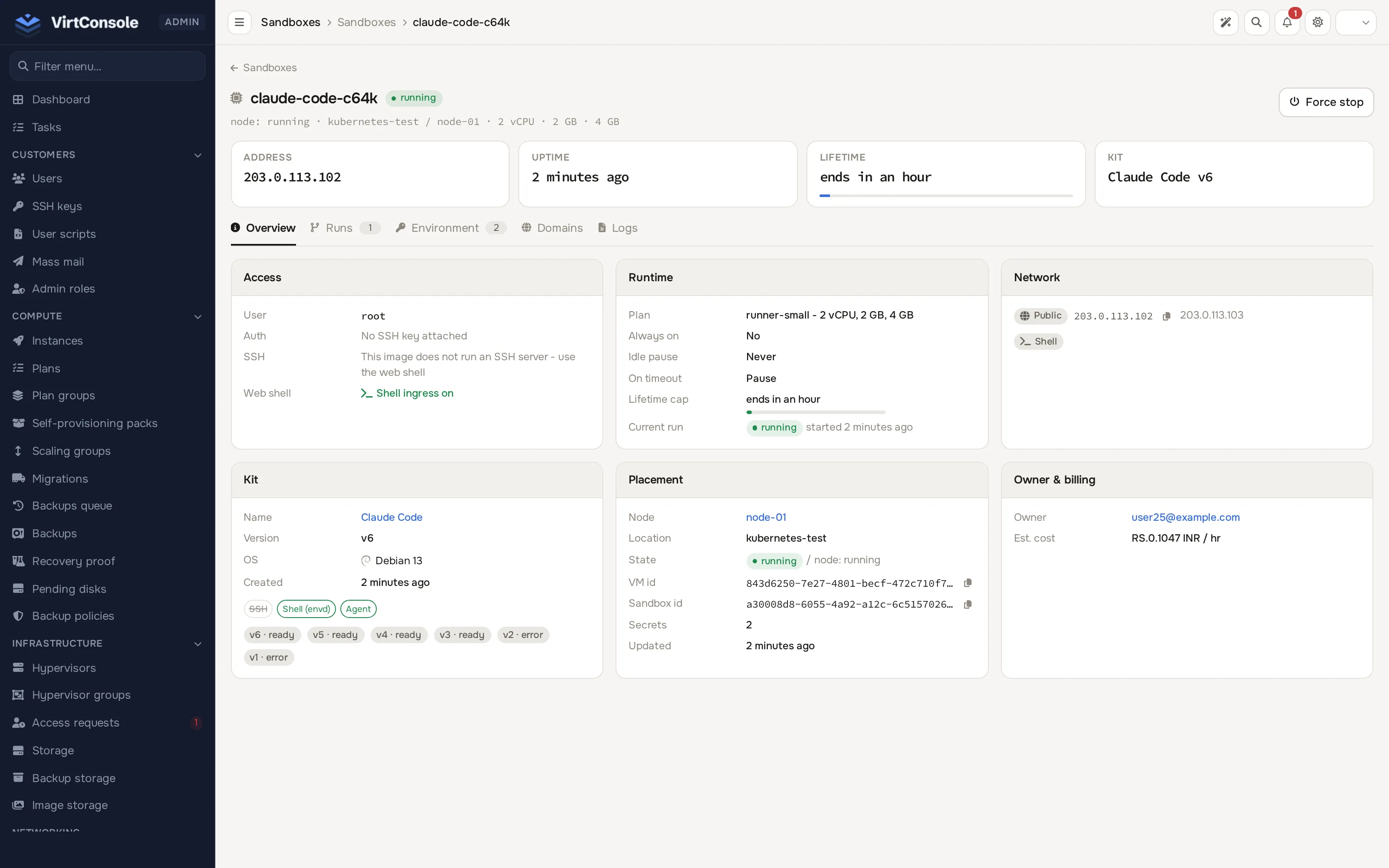
Task: Click the Shell badge in Network
Action: (1038, 342)
